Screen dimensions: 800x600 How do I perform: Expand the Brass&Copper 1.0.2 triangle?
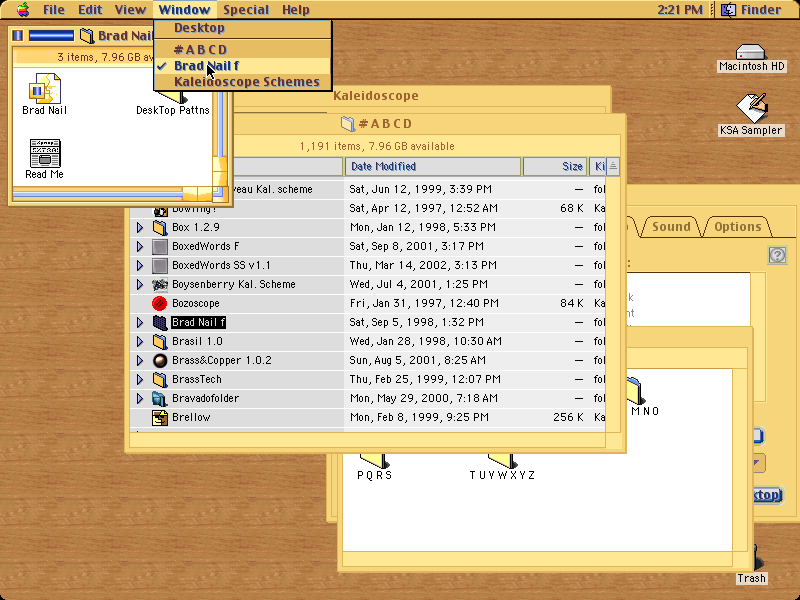coord(140,361)
